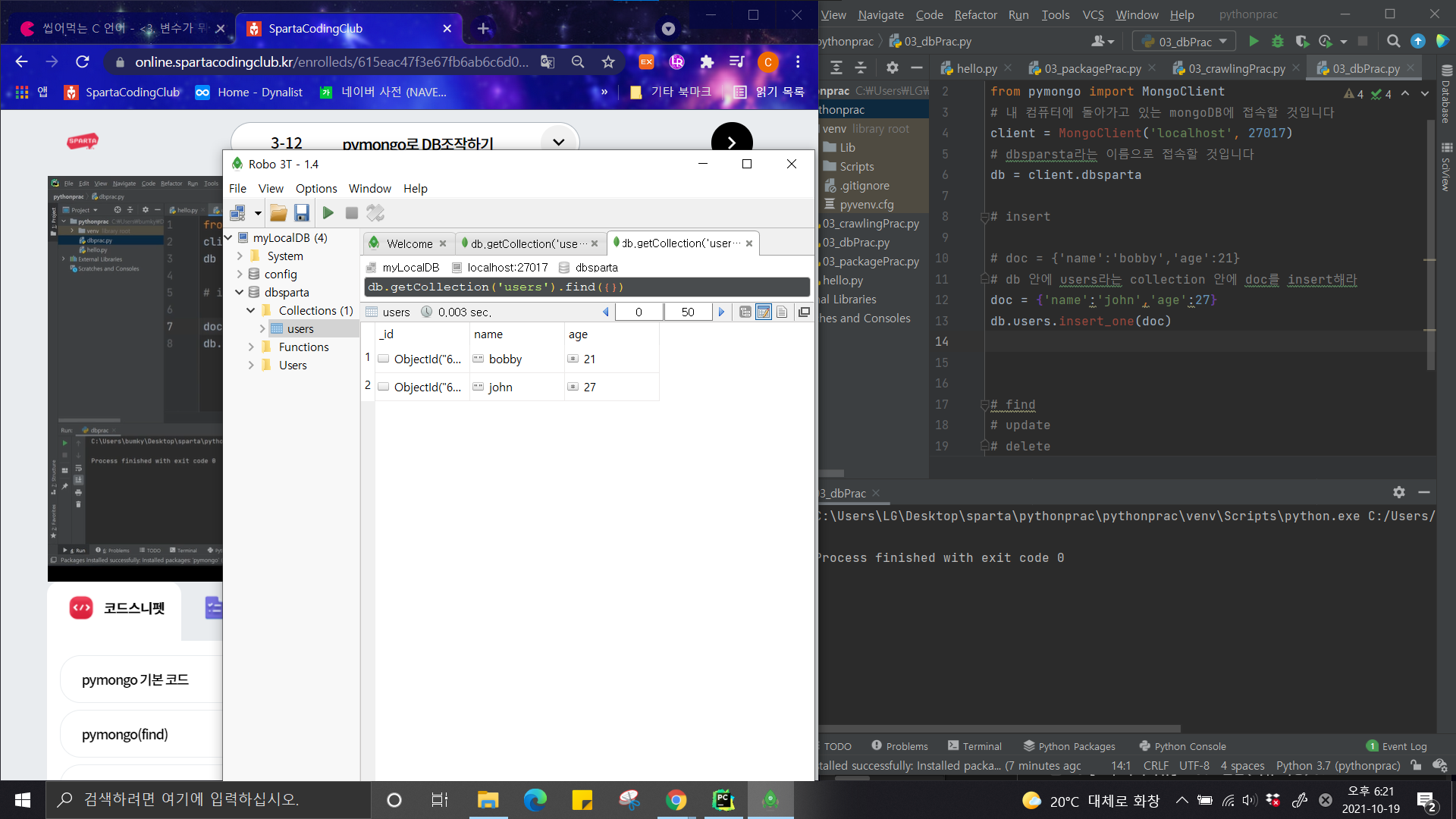Click the page limit field showing 50
The image size is (1456, 819).
[x=688, y=312]
